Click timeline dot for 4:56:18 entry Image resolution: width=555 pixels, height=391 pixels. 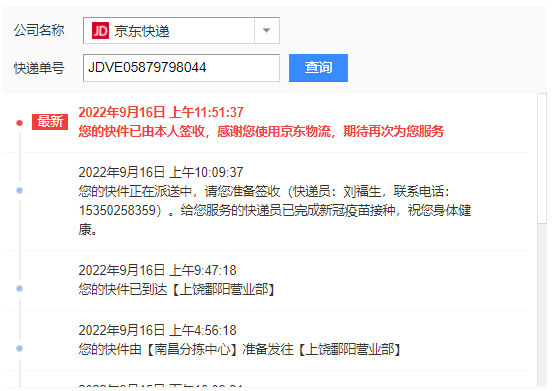pyautogui.click(x=19, y=349)
